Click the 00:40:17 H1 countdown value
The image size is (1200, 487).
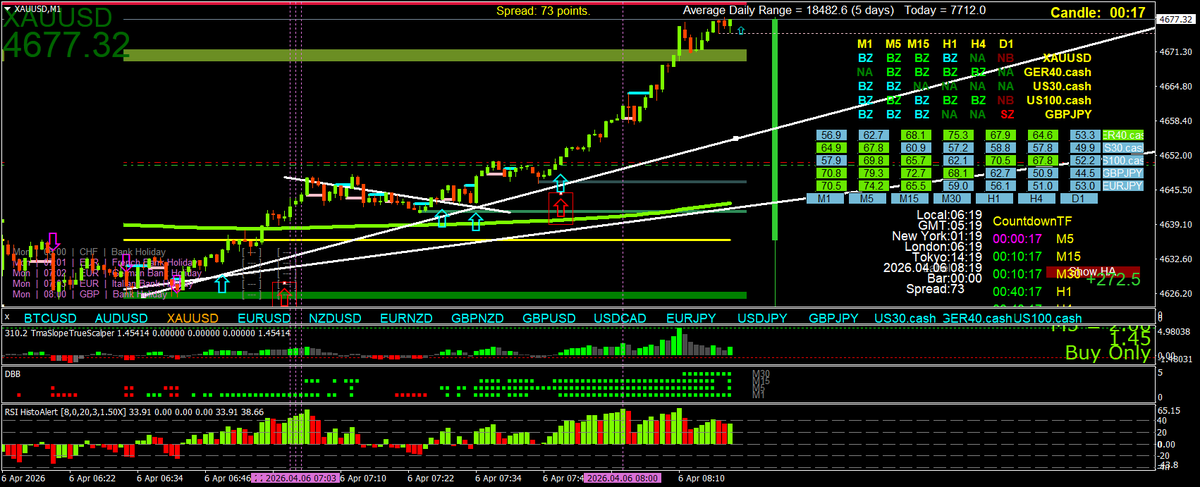1019,291
